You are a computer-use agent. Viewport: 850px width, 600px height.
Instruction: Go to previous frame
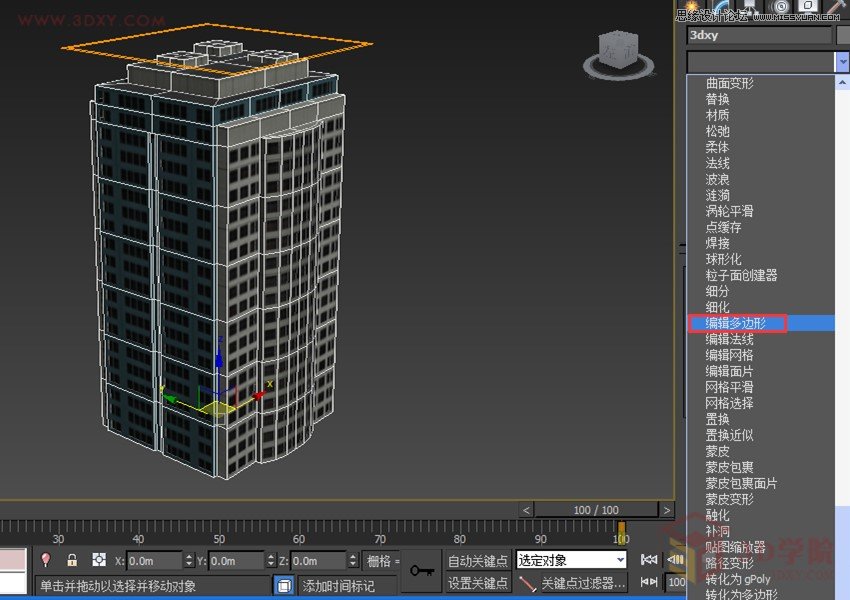tap(675, 559)
